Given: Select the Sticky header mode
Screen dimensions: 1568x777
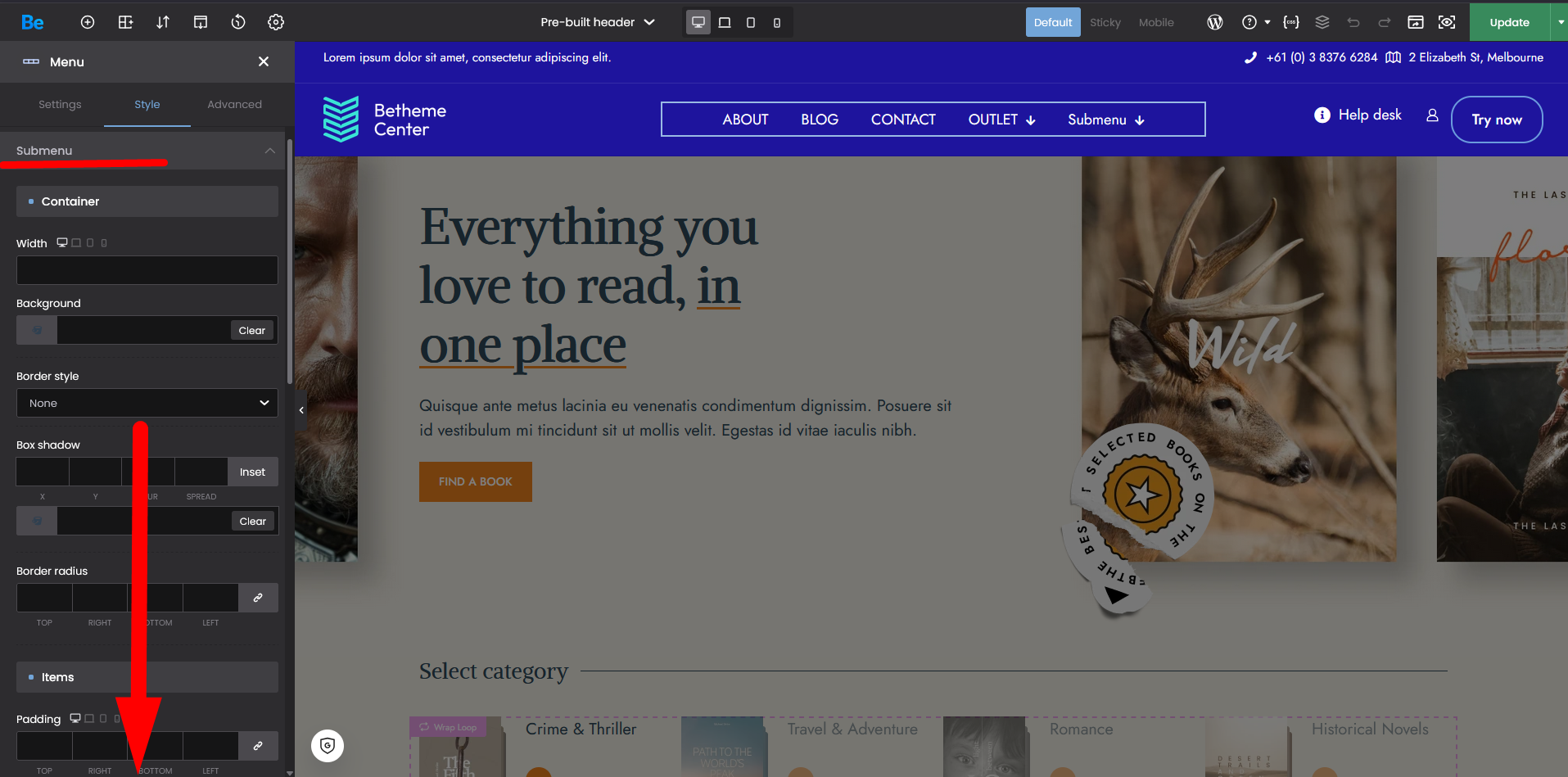Looking at the screenshot, I should [1105, 22].
